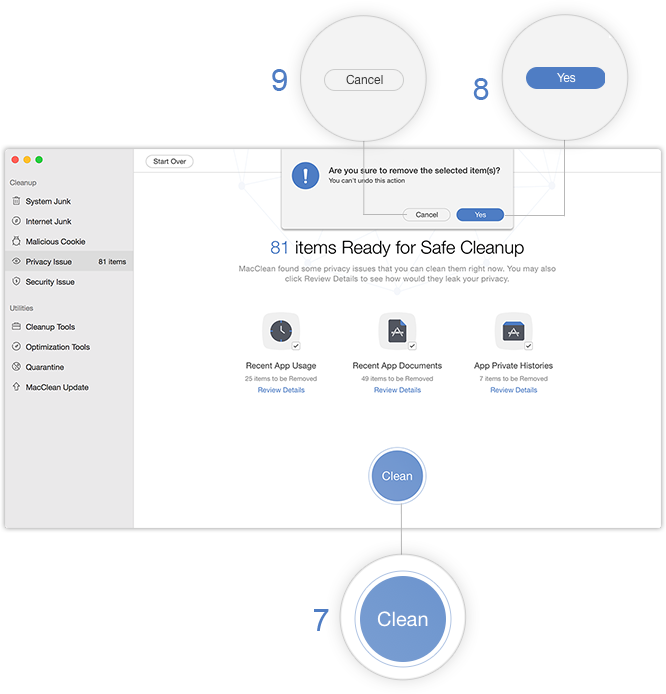Select the Malicious Cookie icon
666x694 pixels.
[16, 241]
